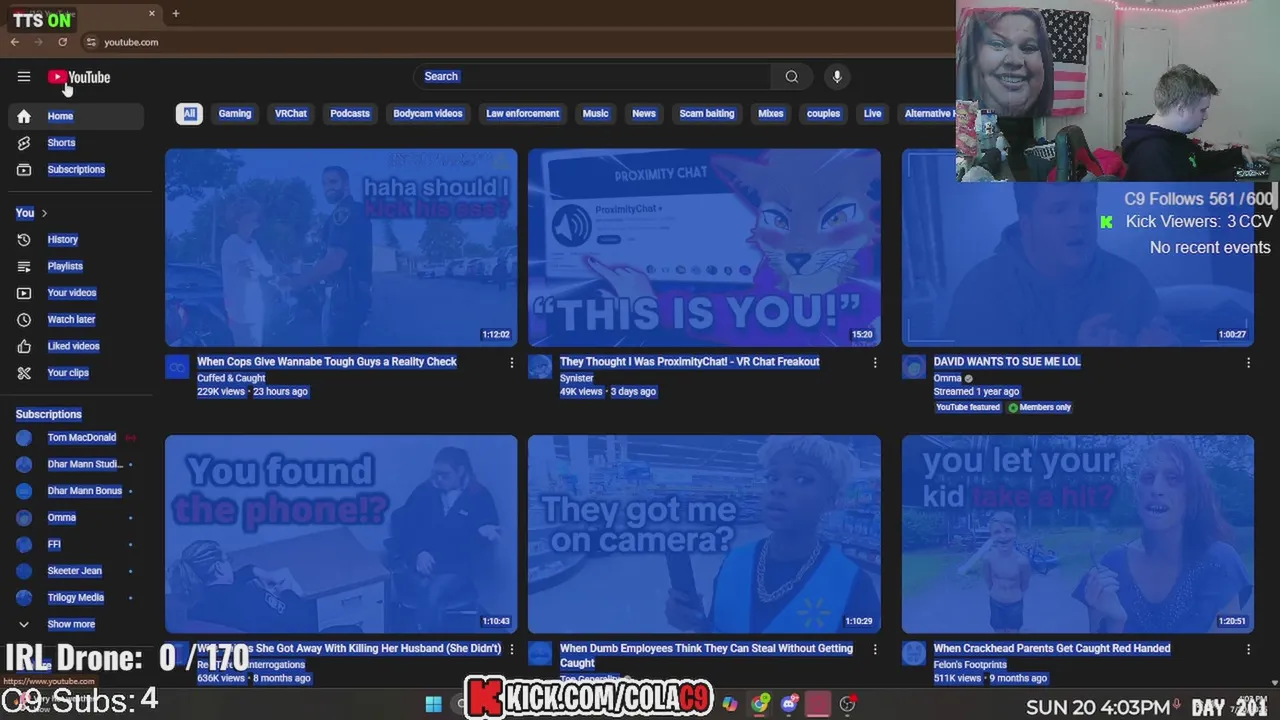This screenshot has width=1280, height=720.
Task: Open options for DAVID WANTS TO SUE video
Action: pyautogui.click(x=1248, y=363)
